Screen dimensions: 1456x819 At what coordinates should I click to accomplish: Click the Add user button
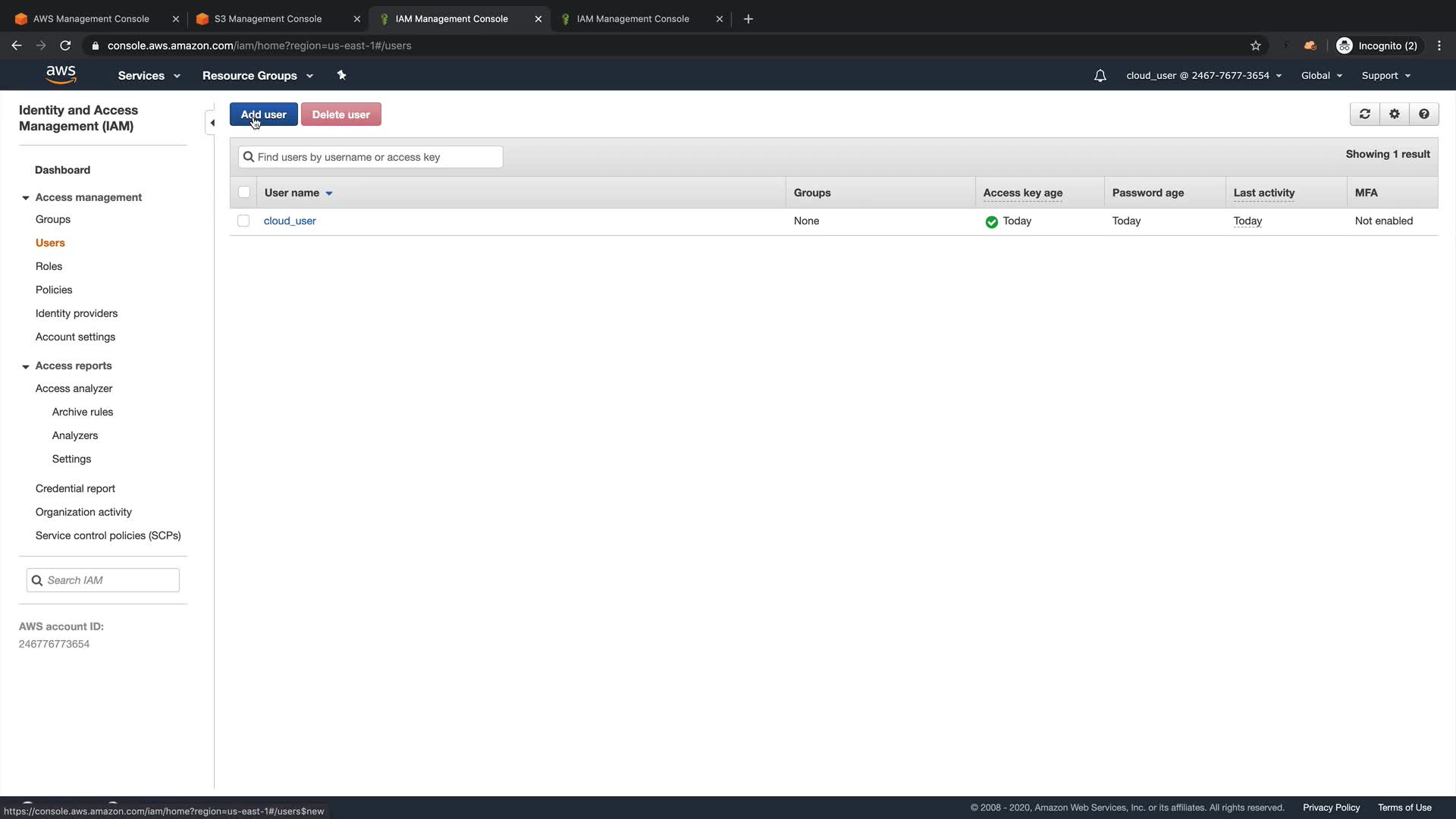tap(263, 115)
